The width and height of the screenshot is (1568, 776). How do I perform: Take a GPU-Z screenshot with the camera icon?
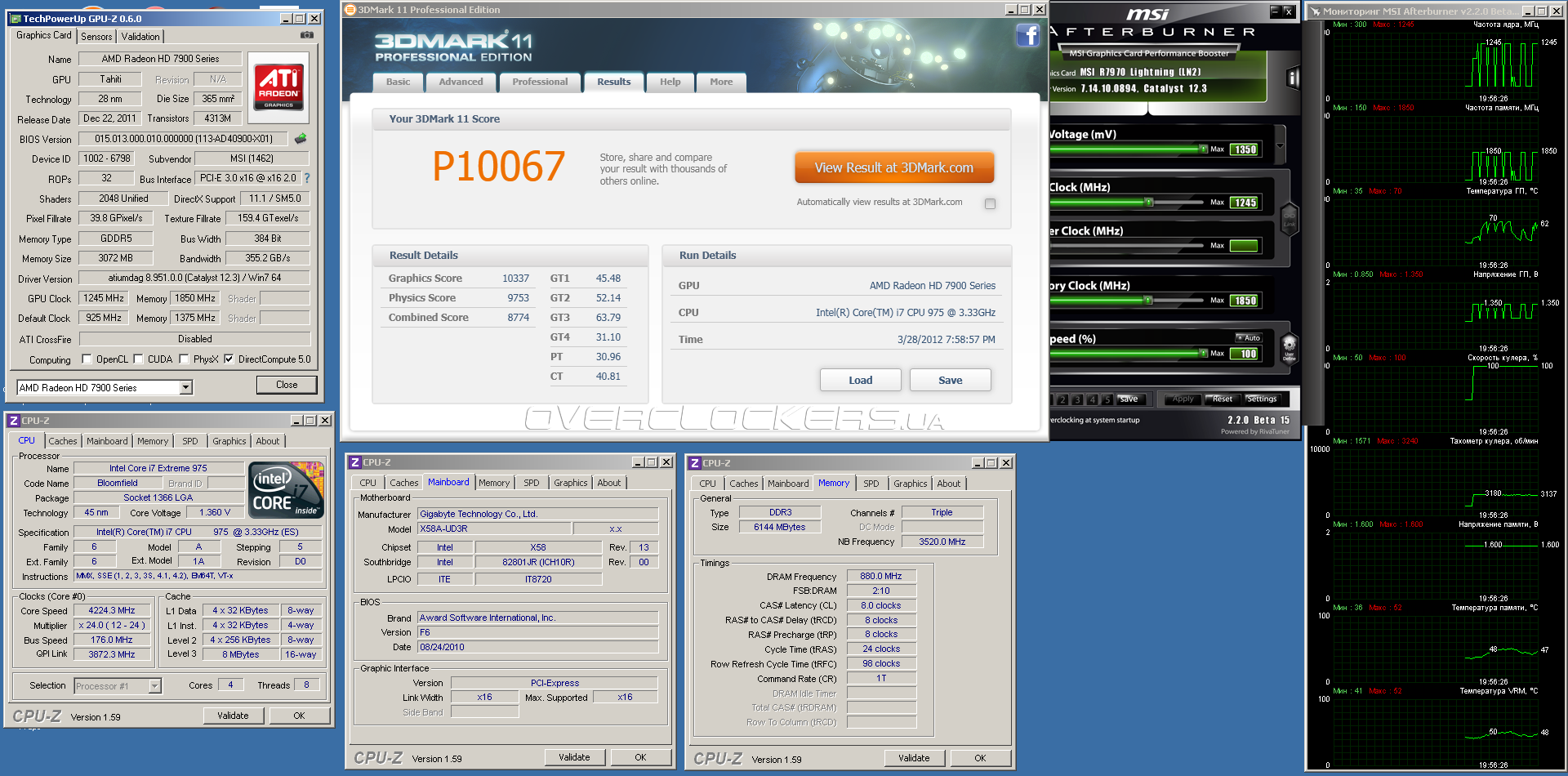[x=307, y=35]
